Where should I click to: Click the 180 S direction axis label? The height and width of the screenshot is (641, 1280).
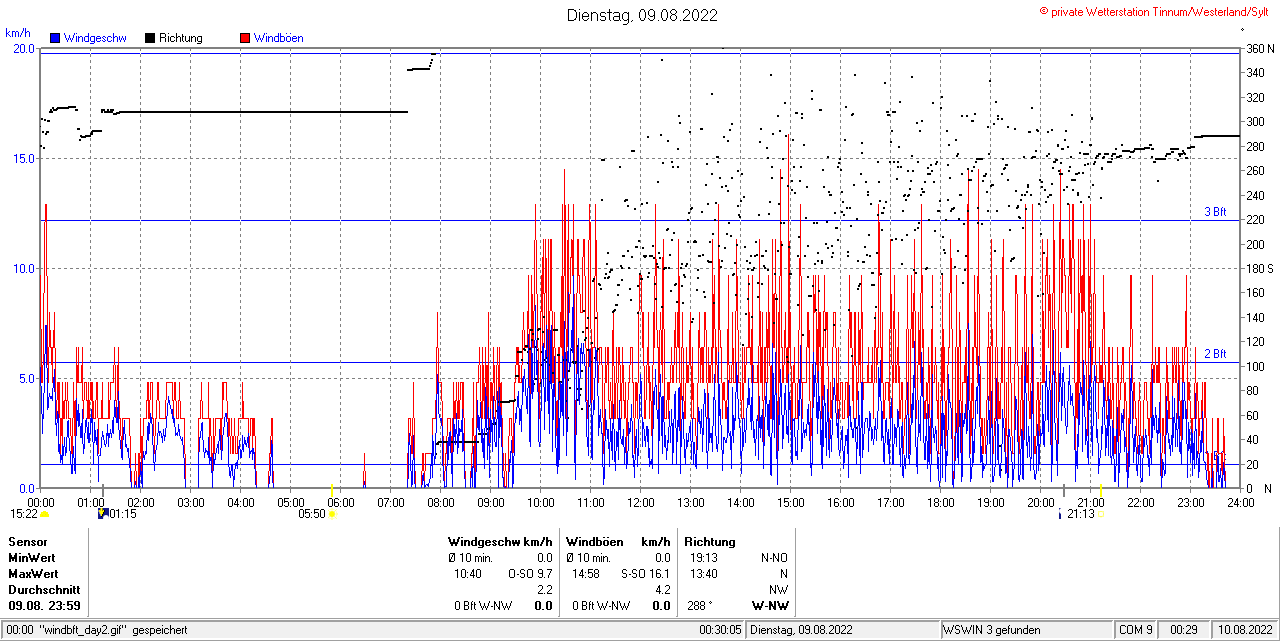coord(1260,268)
